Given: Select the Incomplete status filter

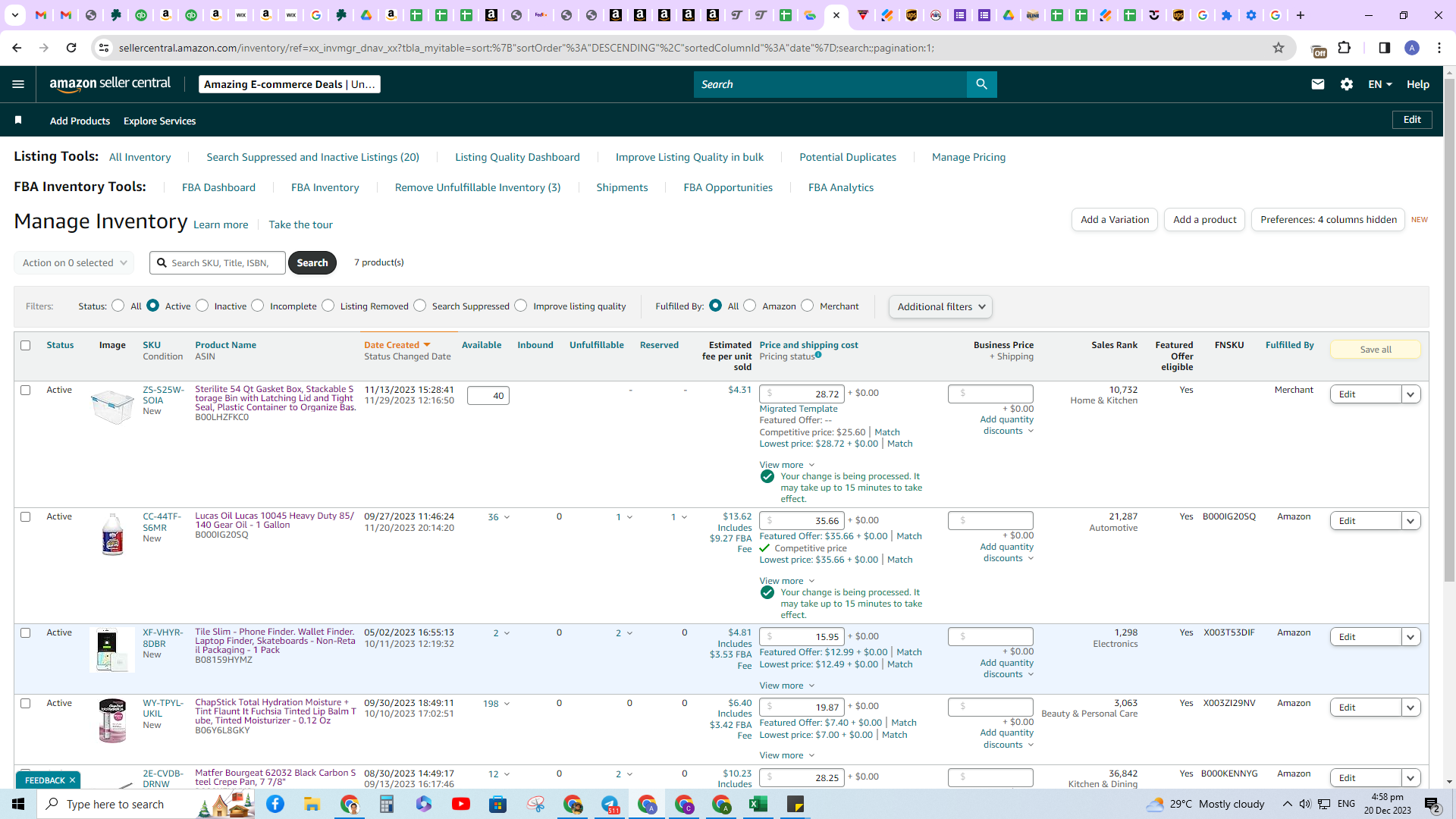Looking at the screenshot, I should pyautogui.click(x=258, y=306).
